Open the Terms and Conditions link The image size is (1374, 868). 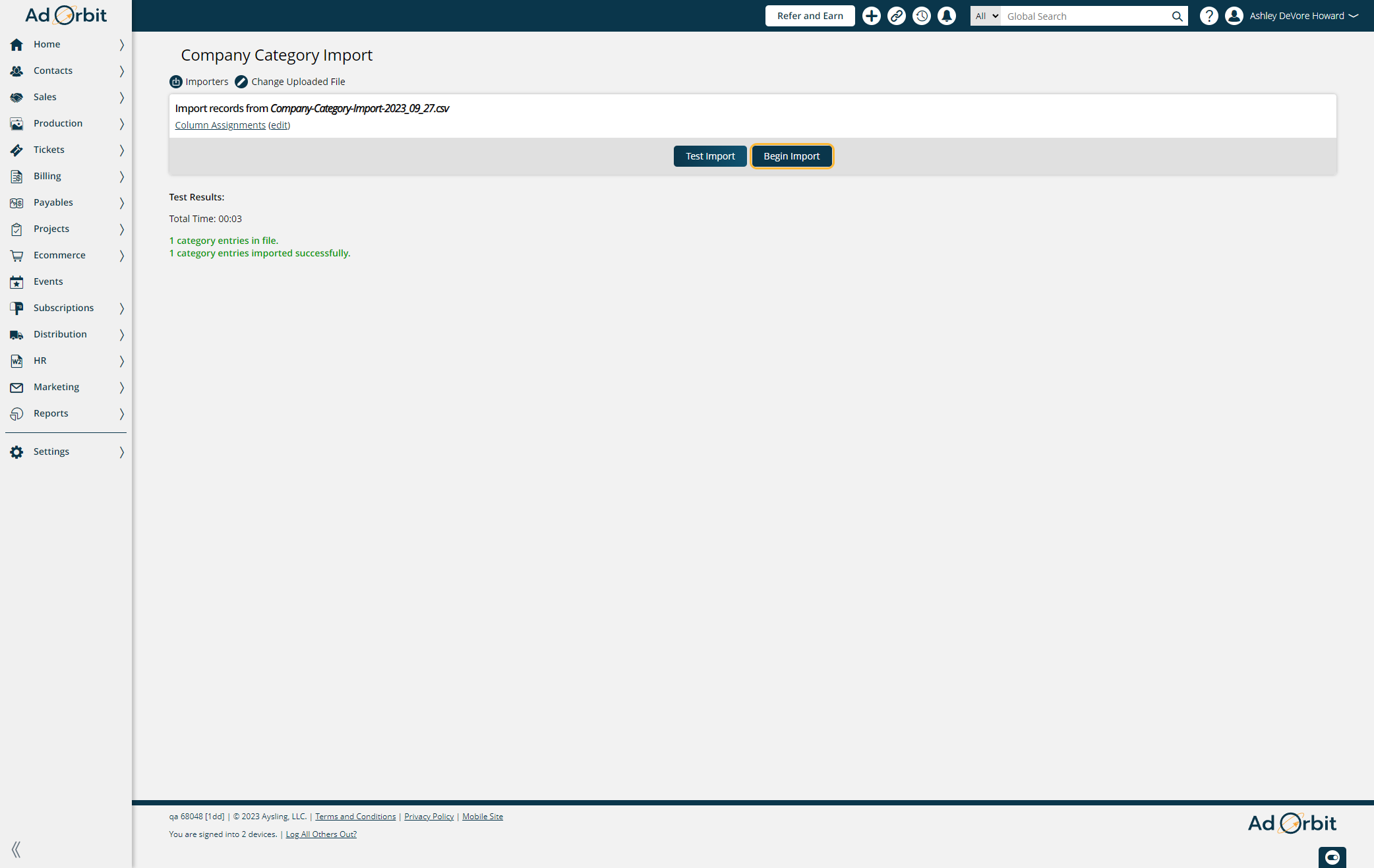[x=355, y=817]
